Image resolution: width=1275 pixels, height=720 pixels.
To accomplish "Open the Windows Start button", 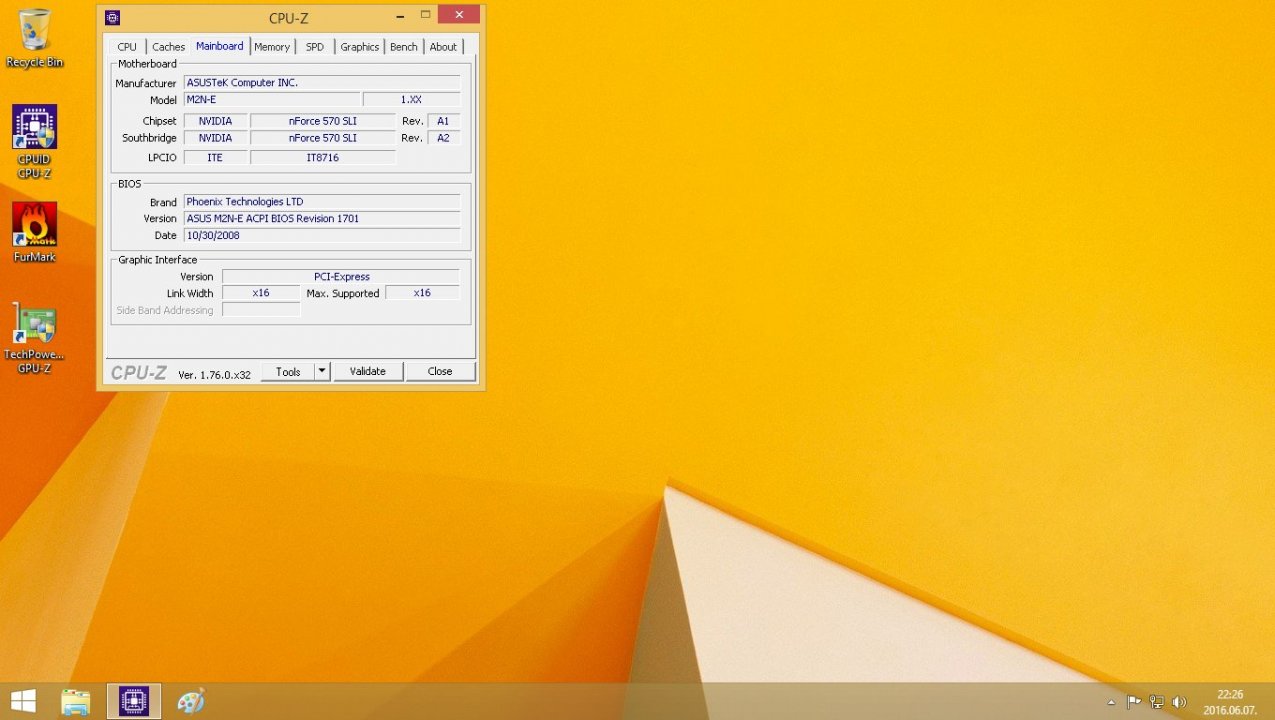I will [x=24, y=701].
